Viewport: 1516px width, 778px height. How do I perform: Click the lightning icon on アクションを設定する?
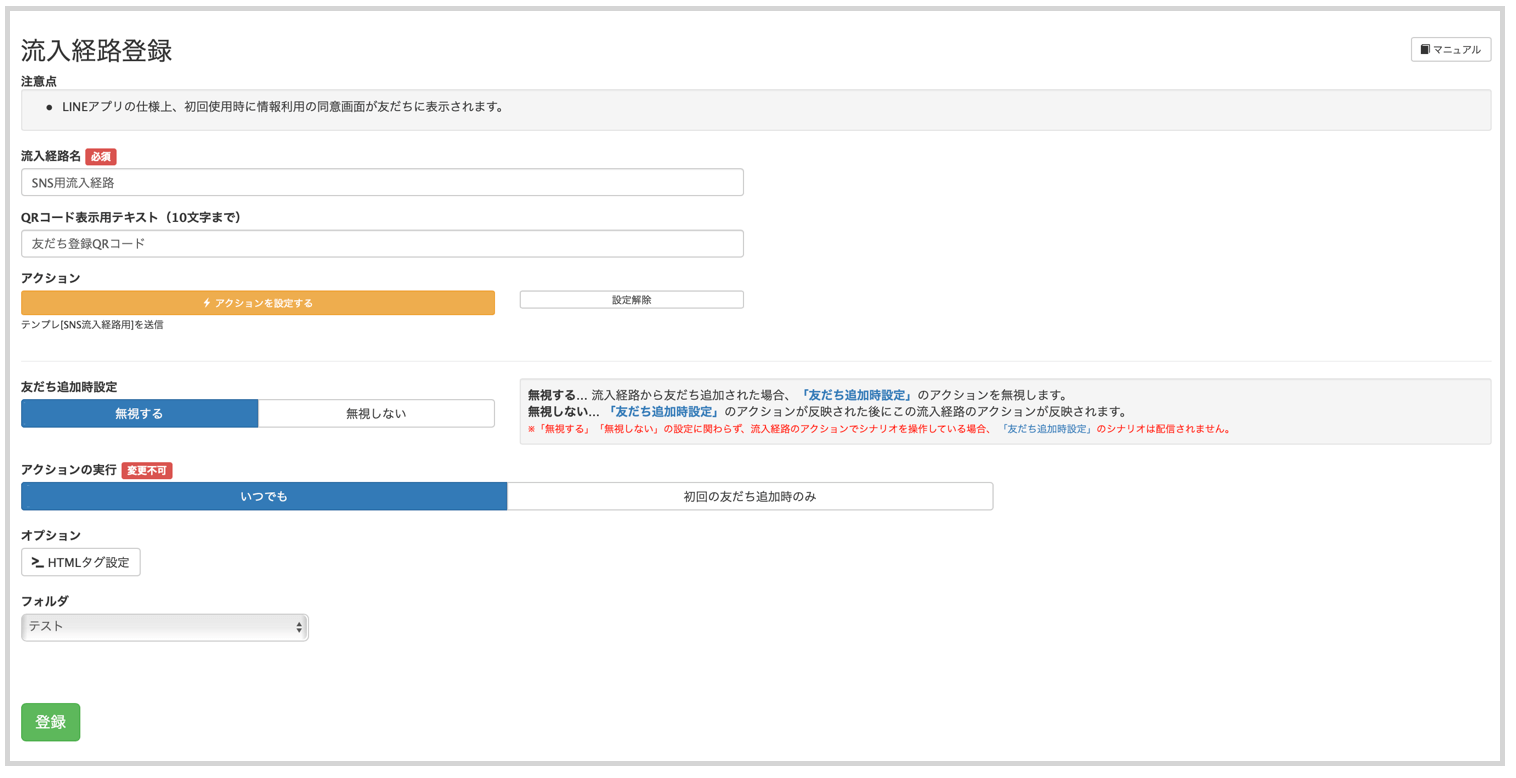click(207, 303)
